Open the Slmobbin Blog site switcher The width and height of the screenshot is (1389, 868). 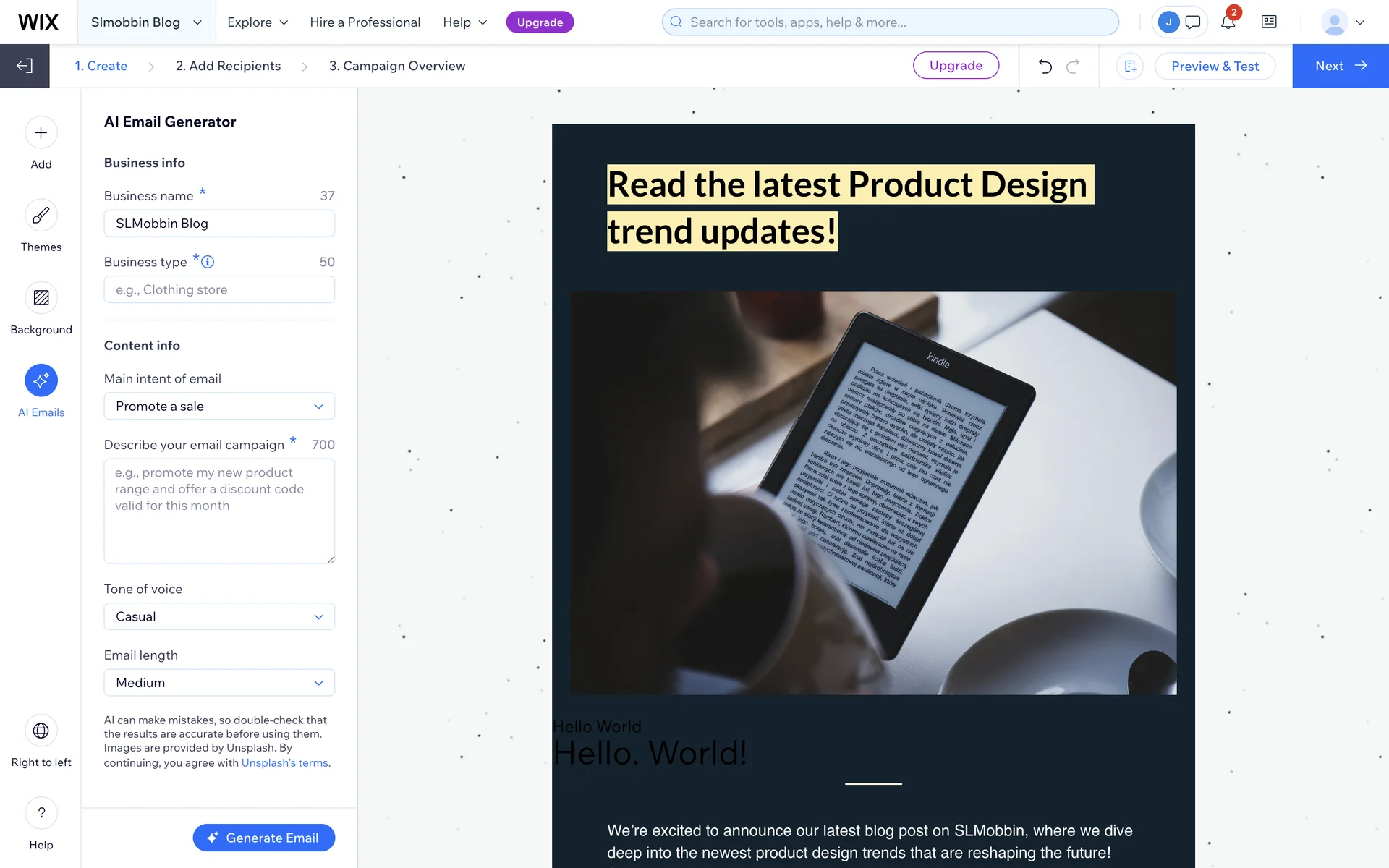146,22
